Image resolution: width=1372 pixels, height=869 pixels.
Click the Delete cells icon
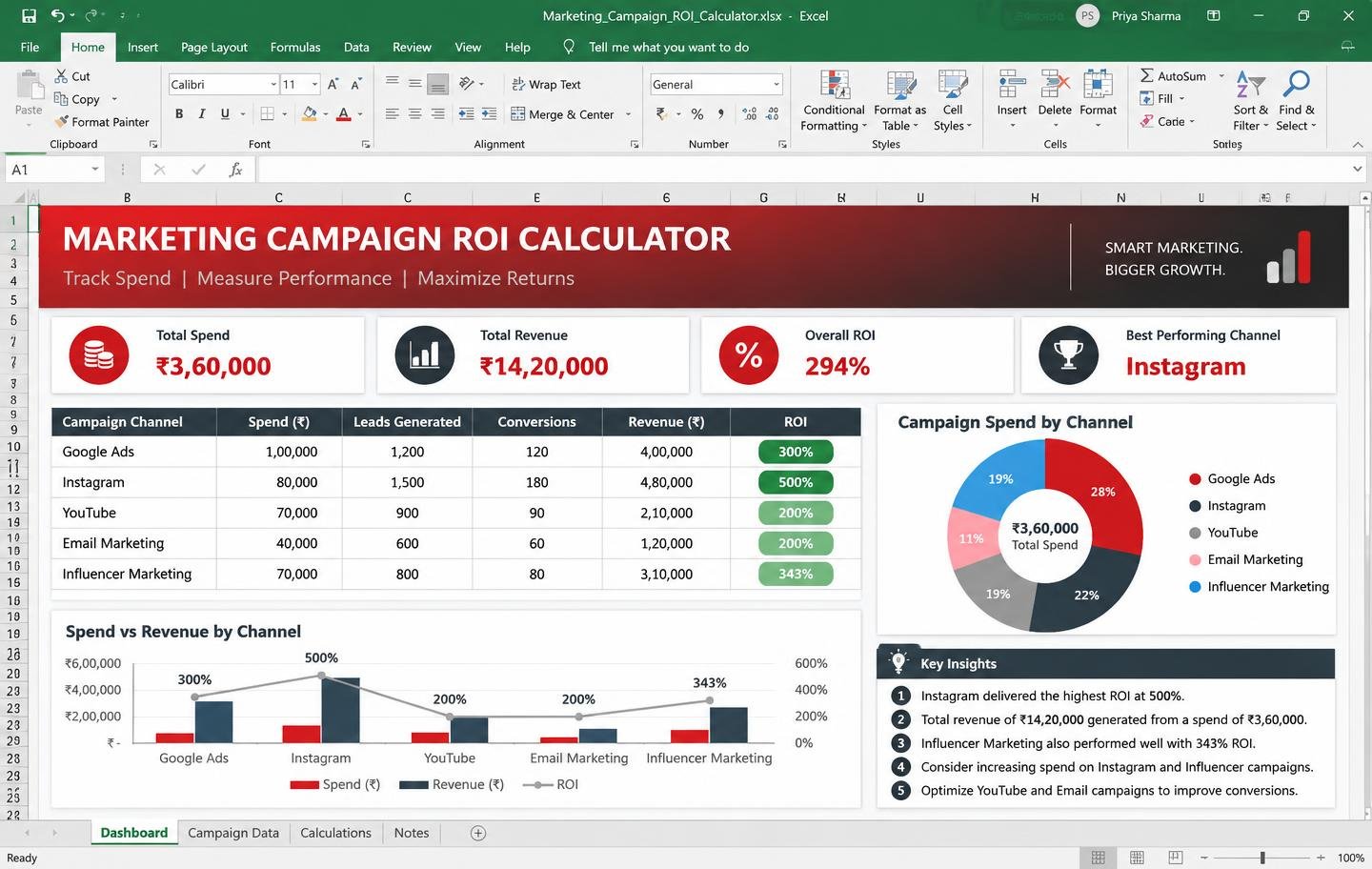click(x=1055, y=85)
